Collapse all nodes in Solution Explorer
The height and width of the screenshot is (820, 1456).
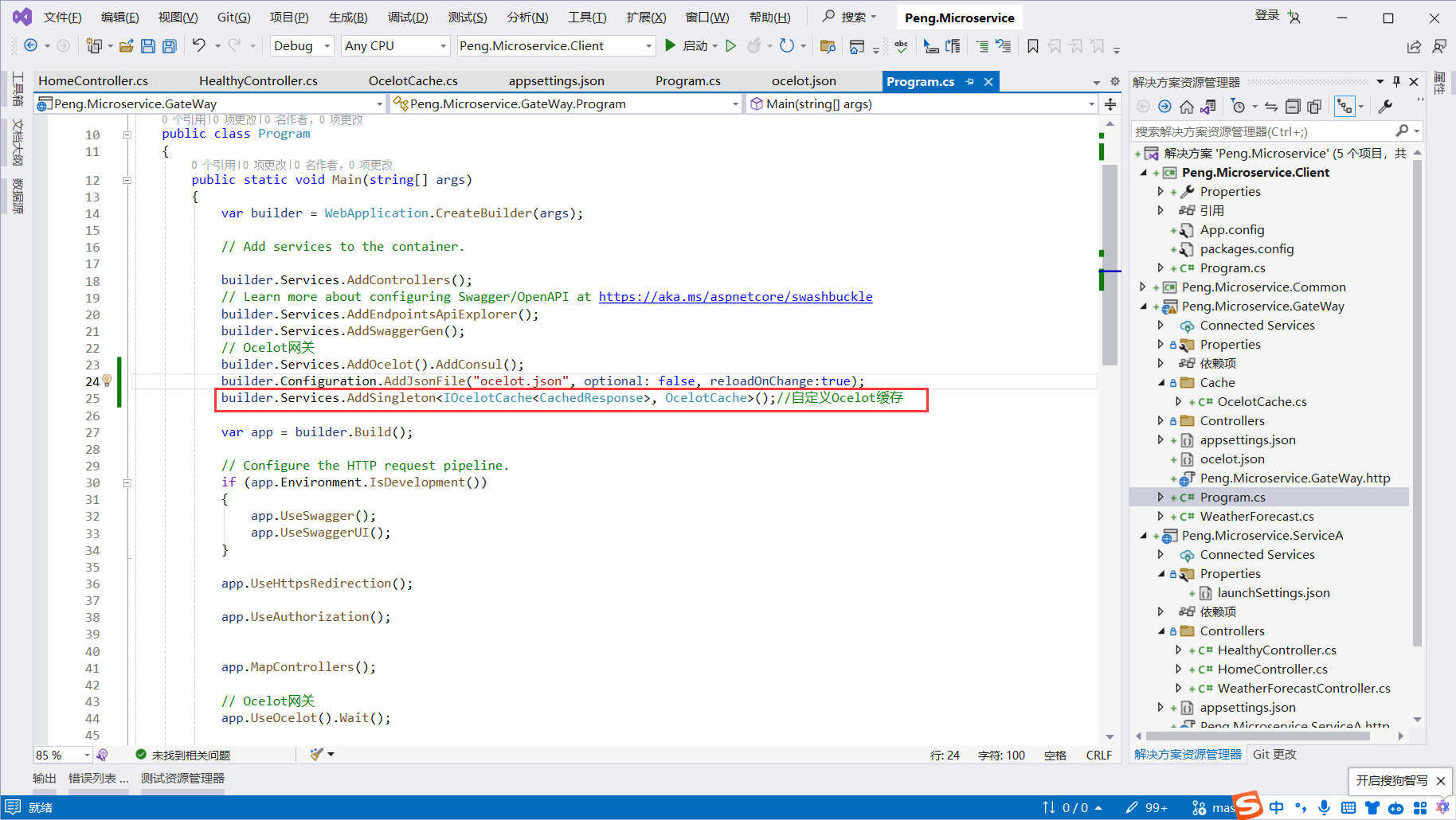point(1293,106)
